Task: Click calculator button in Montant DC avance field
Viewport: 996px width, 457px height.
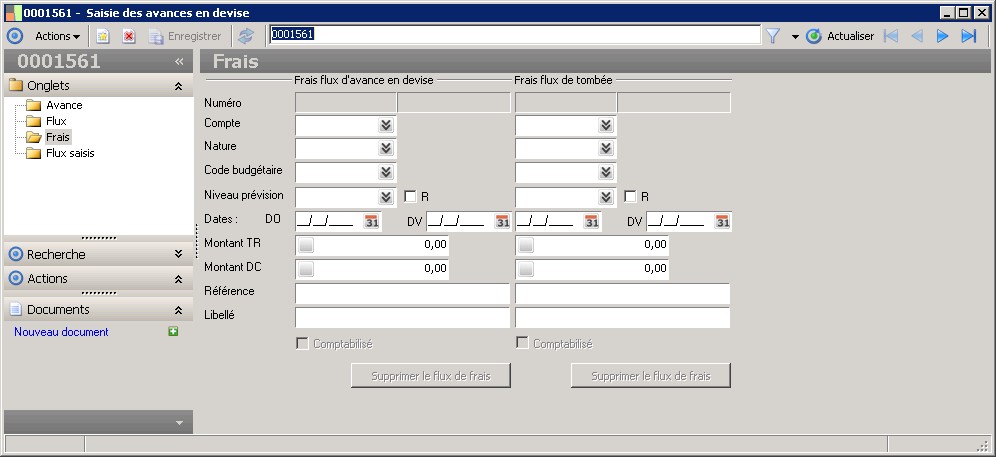Action: point(306,269)
